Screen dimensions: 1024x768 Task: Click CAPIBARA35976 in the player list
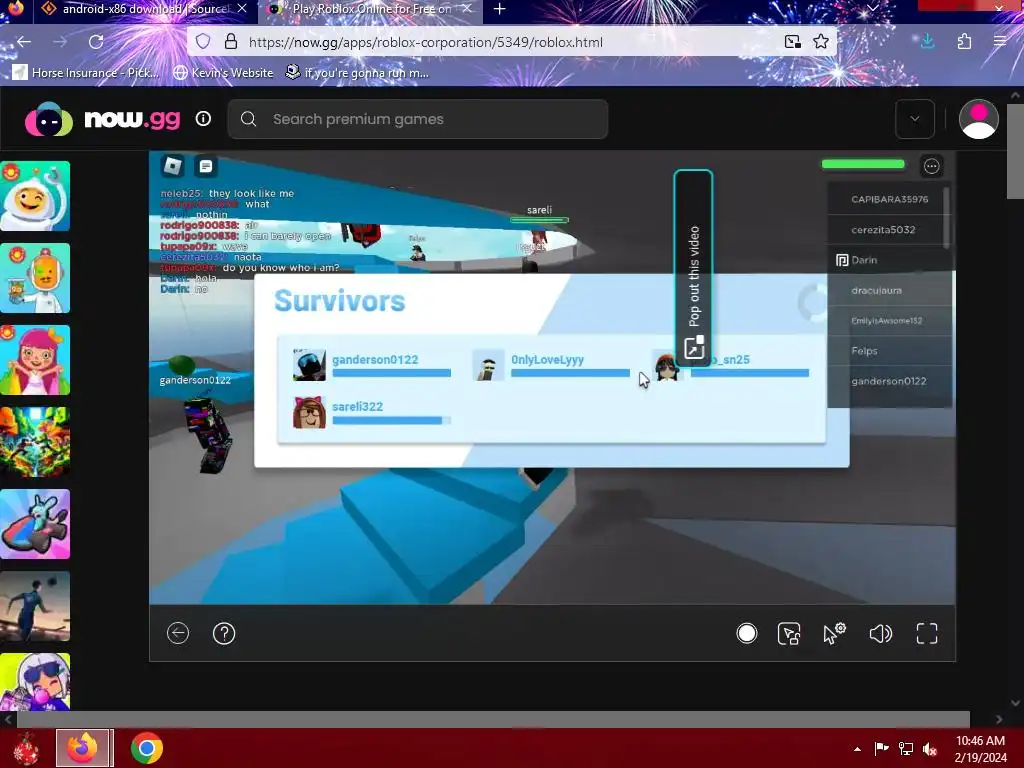click(x=889, y=199)
